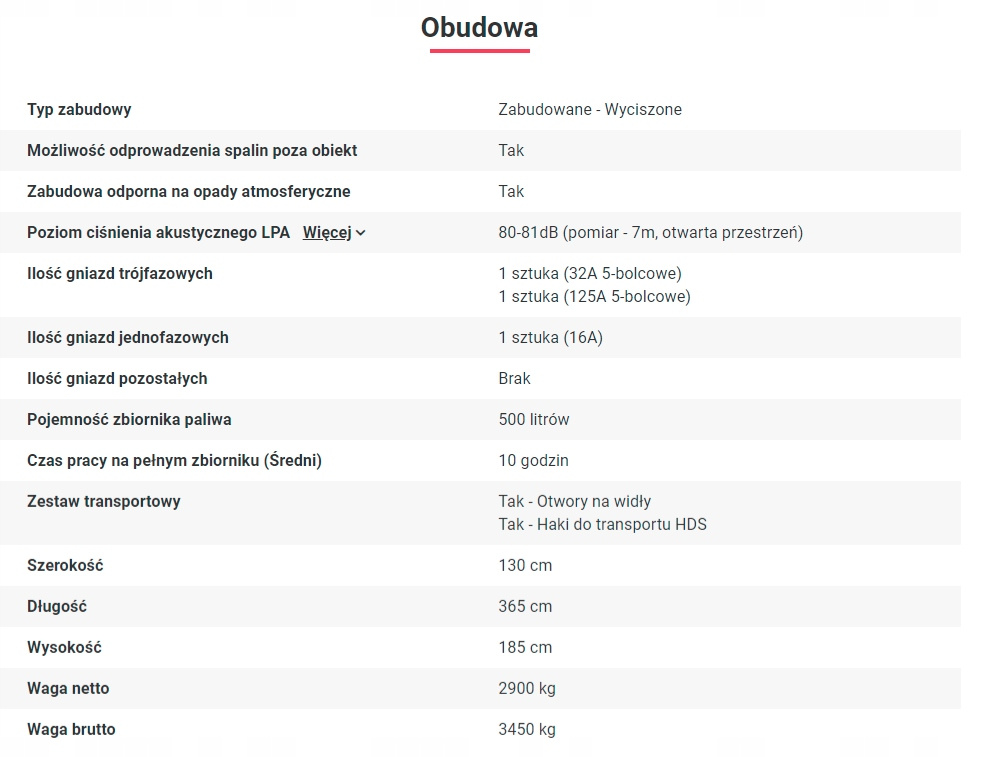The image size is (988, 757).
Task: Click the Zabudowane - Wyciszone value
Action: click(x=590, y=109)
